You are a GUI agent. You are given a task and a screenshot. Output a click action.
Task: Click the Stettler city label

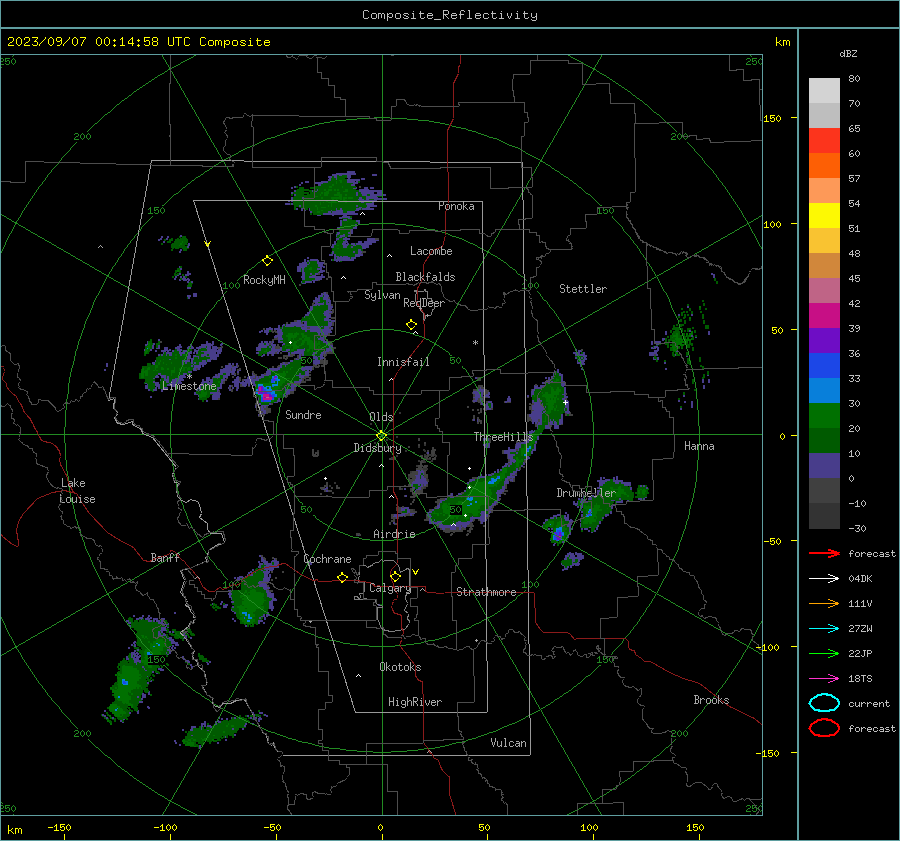[x=583, y=289]
